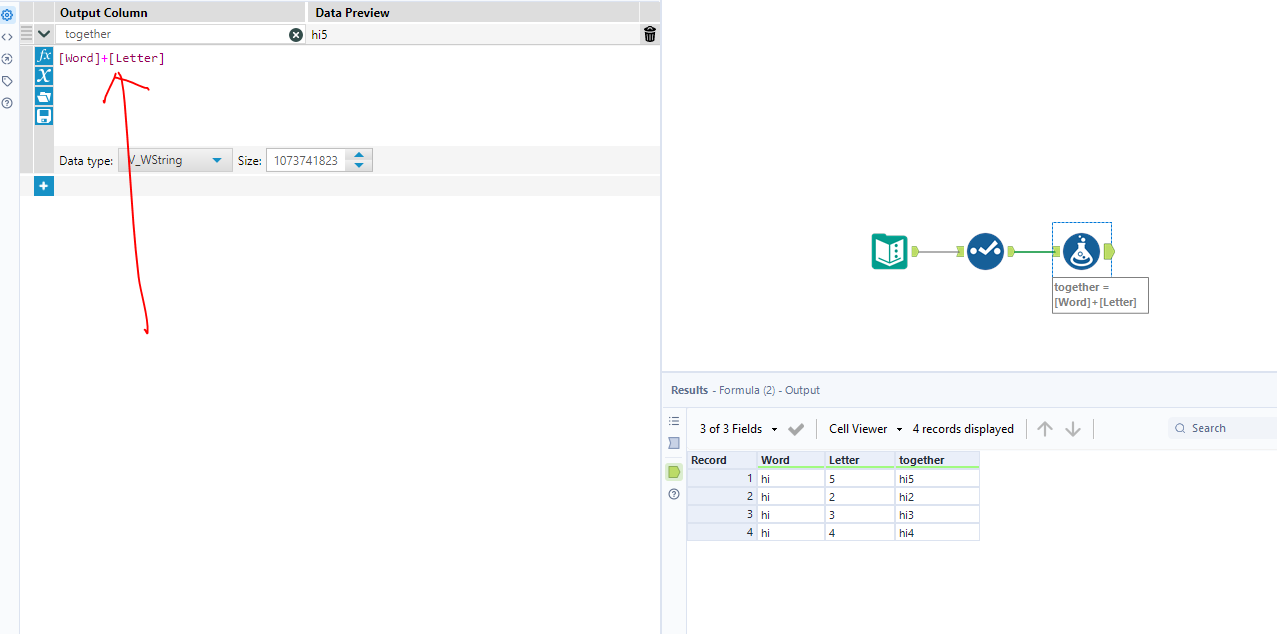This screenshot has height=634, width=1277.
Task: Select the Select tool checkmark icon on canvas
Action: click(x=985, y=251)
